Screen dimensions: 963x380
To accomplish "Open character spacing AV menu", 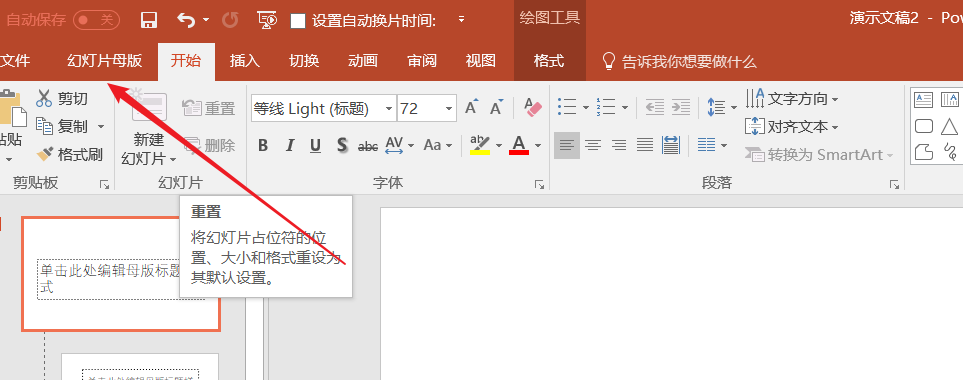I will pyautogui.click(x=399, y=145).
